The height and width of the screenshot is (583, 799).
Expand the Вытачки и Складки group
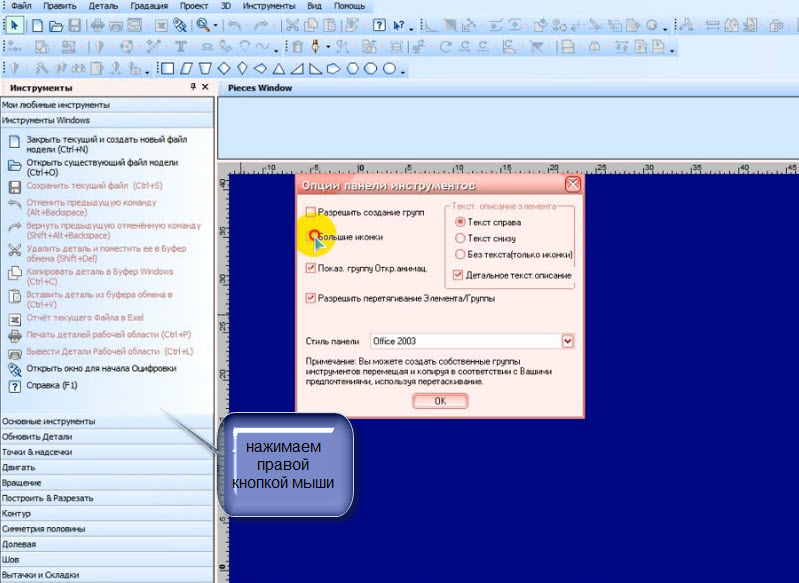107,575
